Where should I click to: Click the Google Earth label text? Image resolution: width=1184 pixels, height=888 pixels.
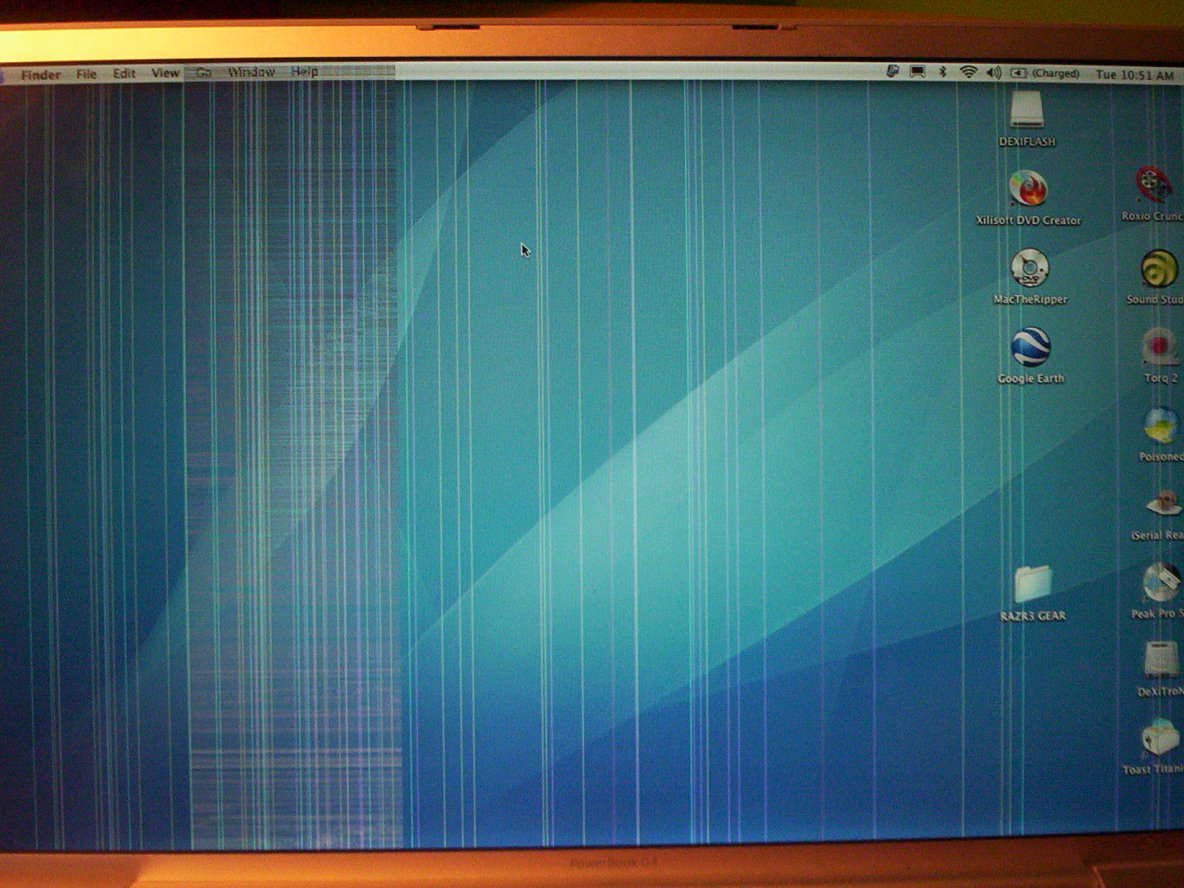point(1031,378)
